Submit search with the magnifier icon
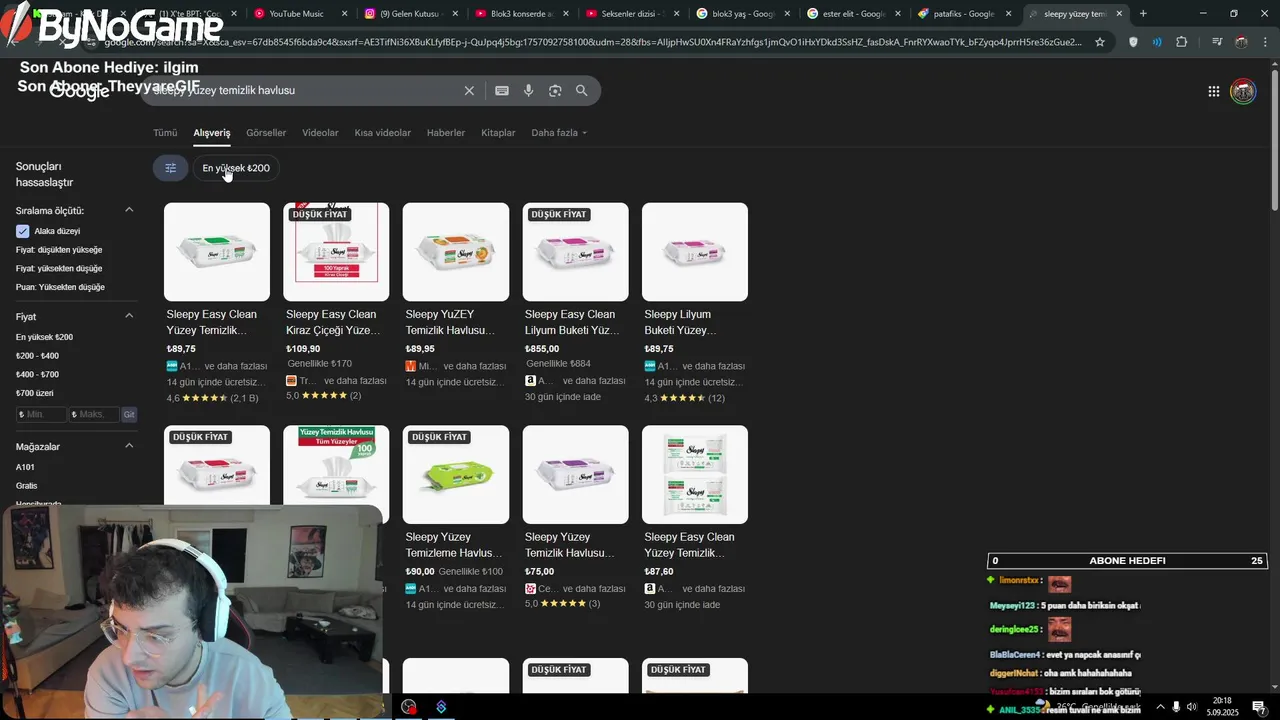This screenshot has width=1280, height=720. [581, 90]
